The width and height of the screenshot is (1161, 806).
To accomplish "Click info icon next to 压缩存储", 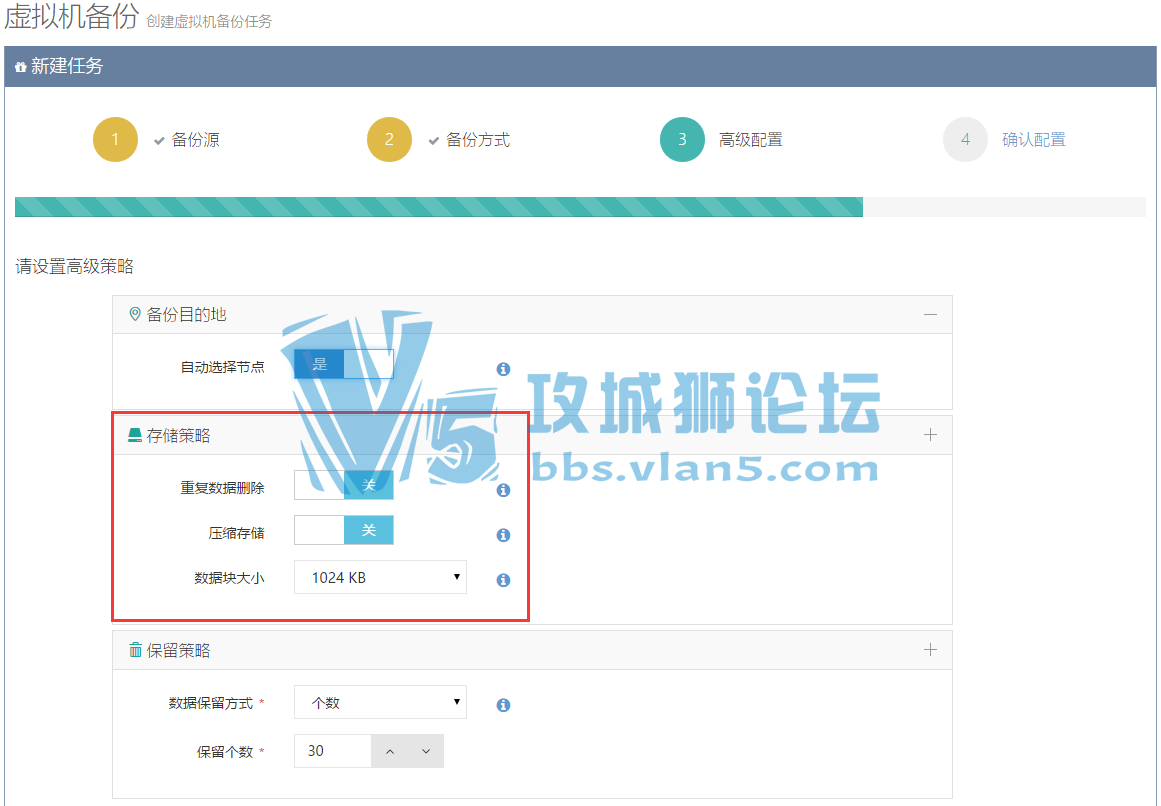I will tap(503, 534).
